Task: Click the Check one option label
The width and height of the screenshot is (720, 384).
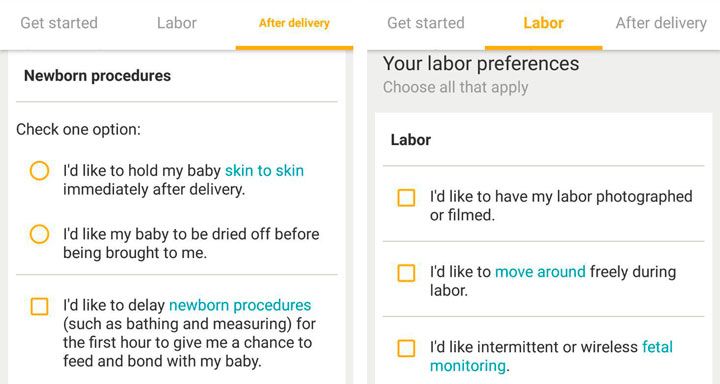Action: point(79,130)
